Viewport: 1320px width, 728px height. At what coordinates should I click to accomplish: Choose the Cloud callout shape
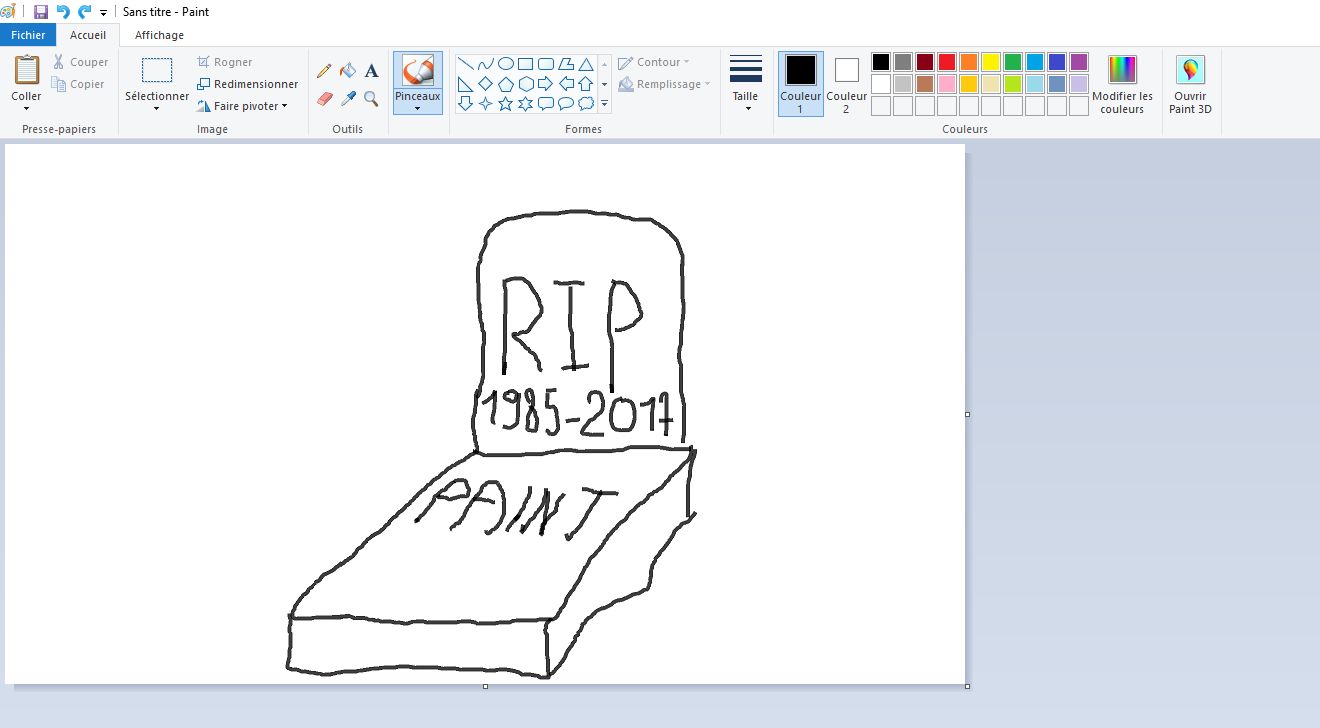[586, 103]
